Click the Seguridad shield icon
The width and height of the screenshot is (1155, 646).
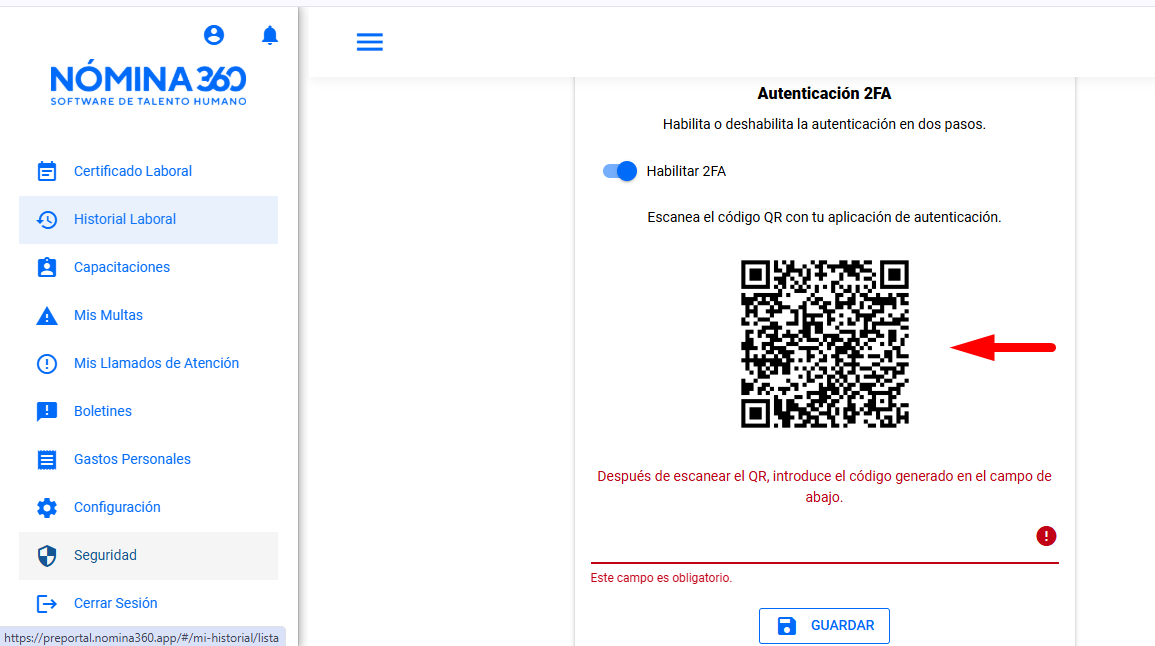tap(46, 555)
